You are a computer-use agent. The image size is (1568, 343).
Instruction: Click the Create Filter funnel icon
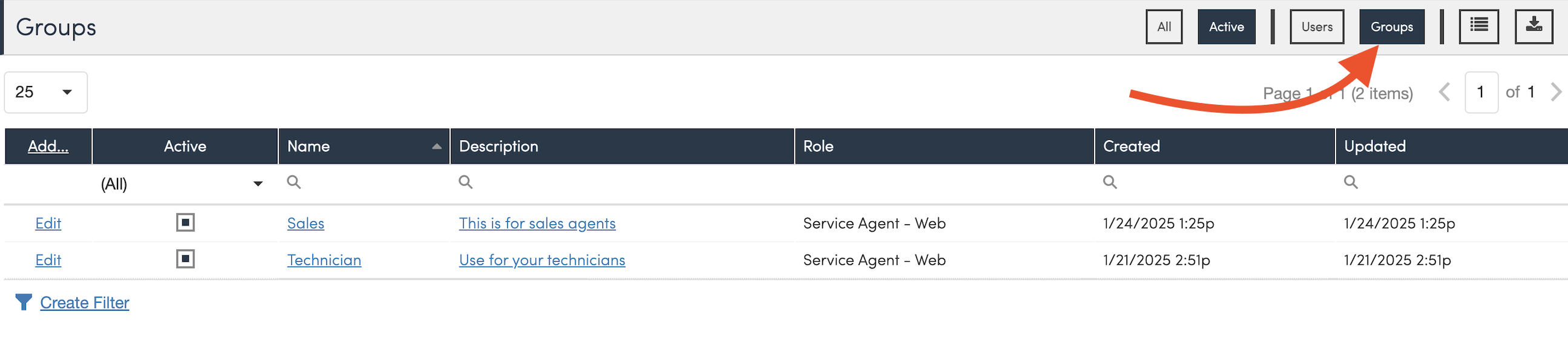(23, 302)
